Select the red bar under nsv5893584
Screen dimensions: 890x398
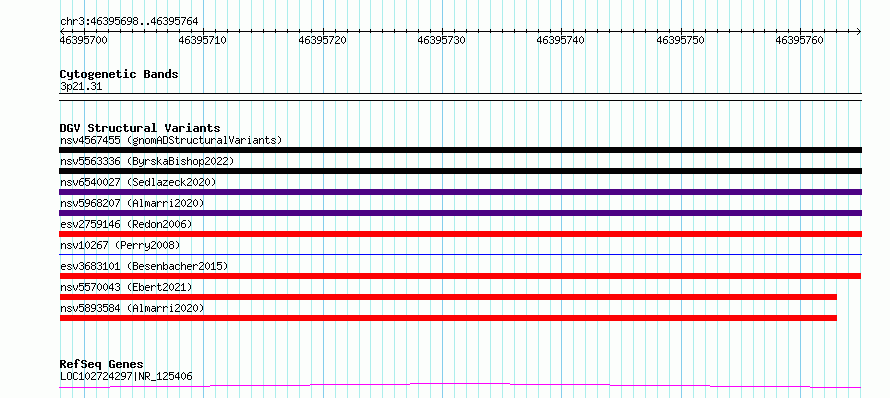point(448,318)
